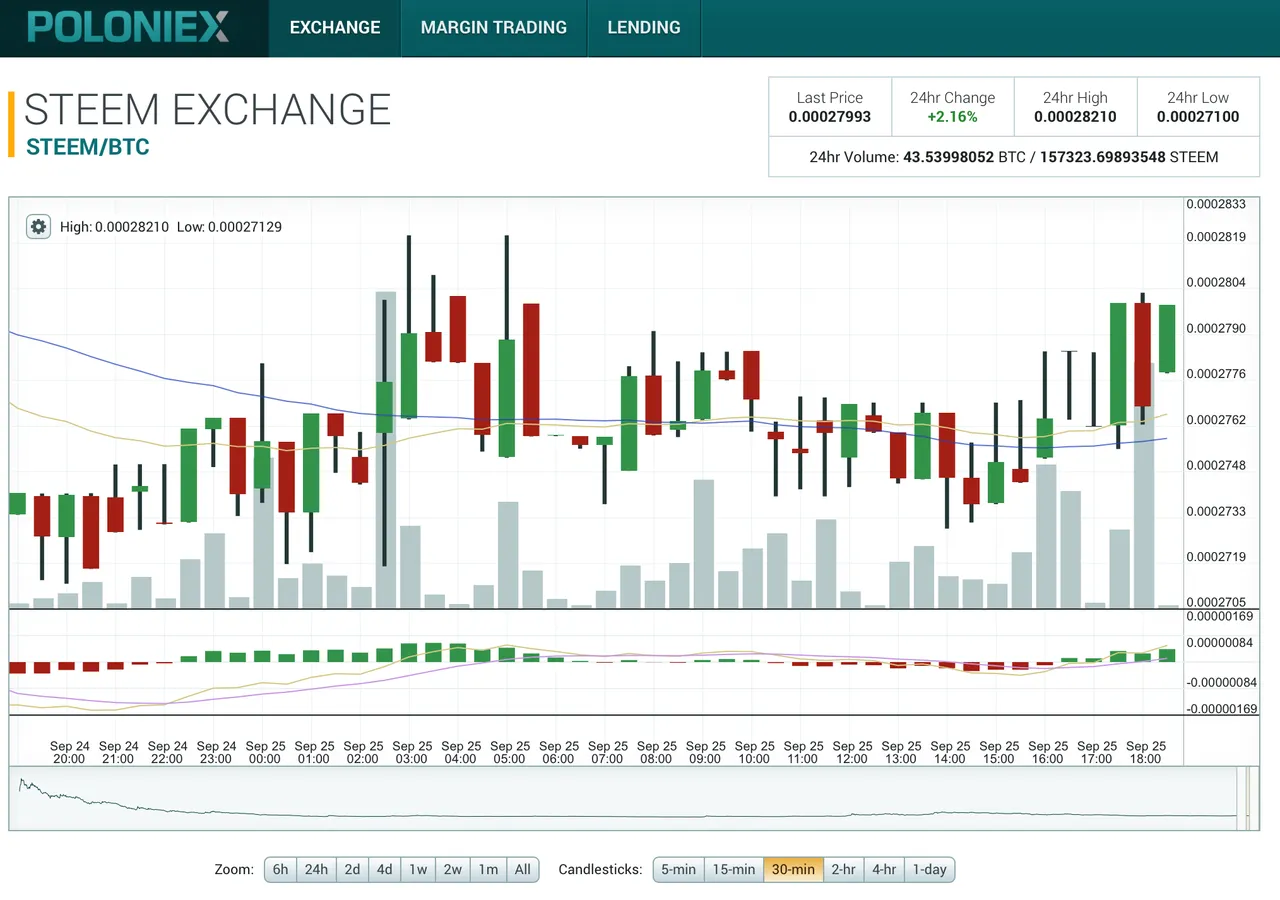
Task: Select 15-min candlesticks
Action: click(x=734, y=869)
